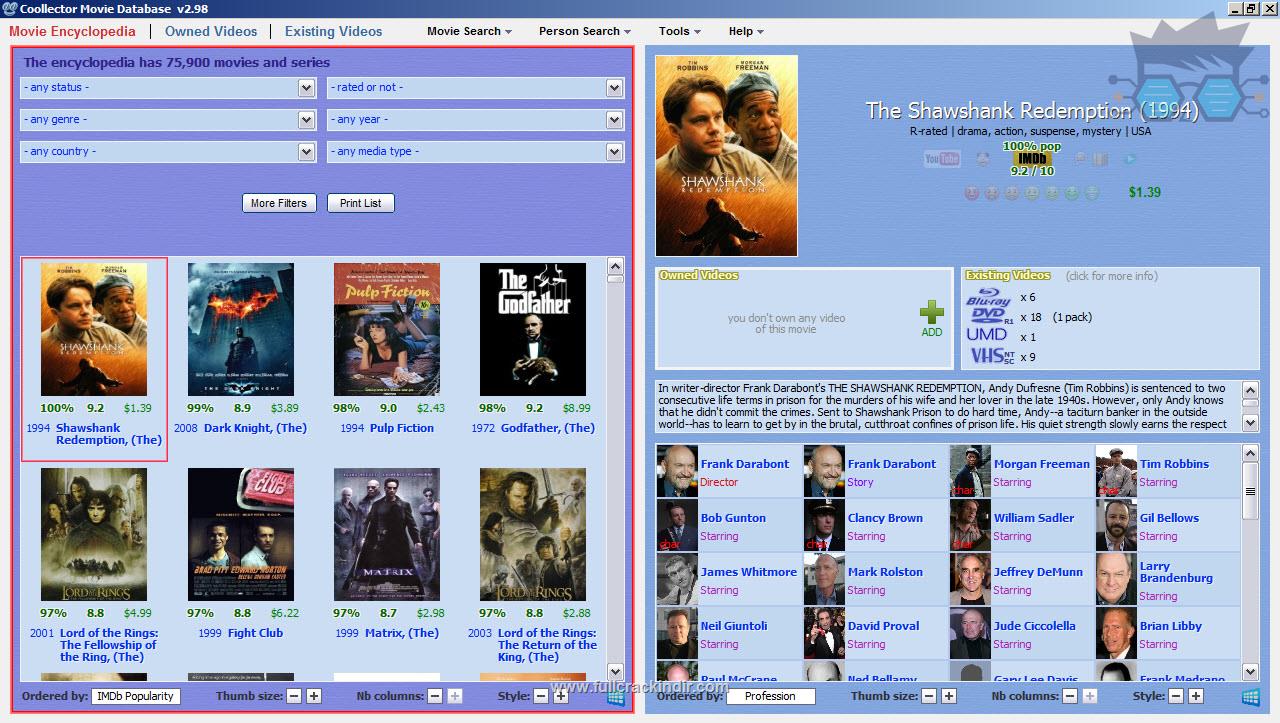Decrease style in movie list panel
The width and height of the screenshot is (1280, 723).
[x=541, y=696]
